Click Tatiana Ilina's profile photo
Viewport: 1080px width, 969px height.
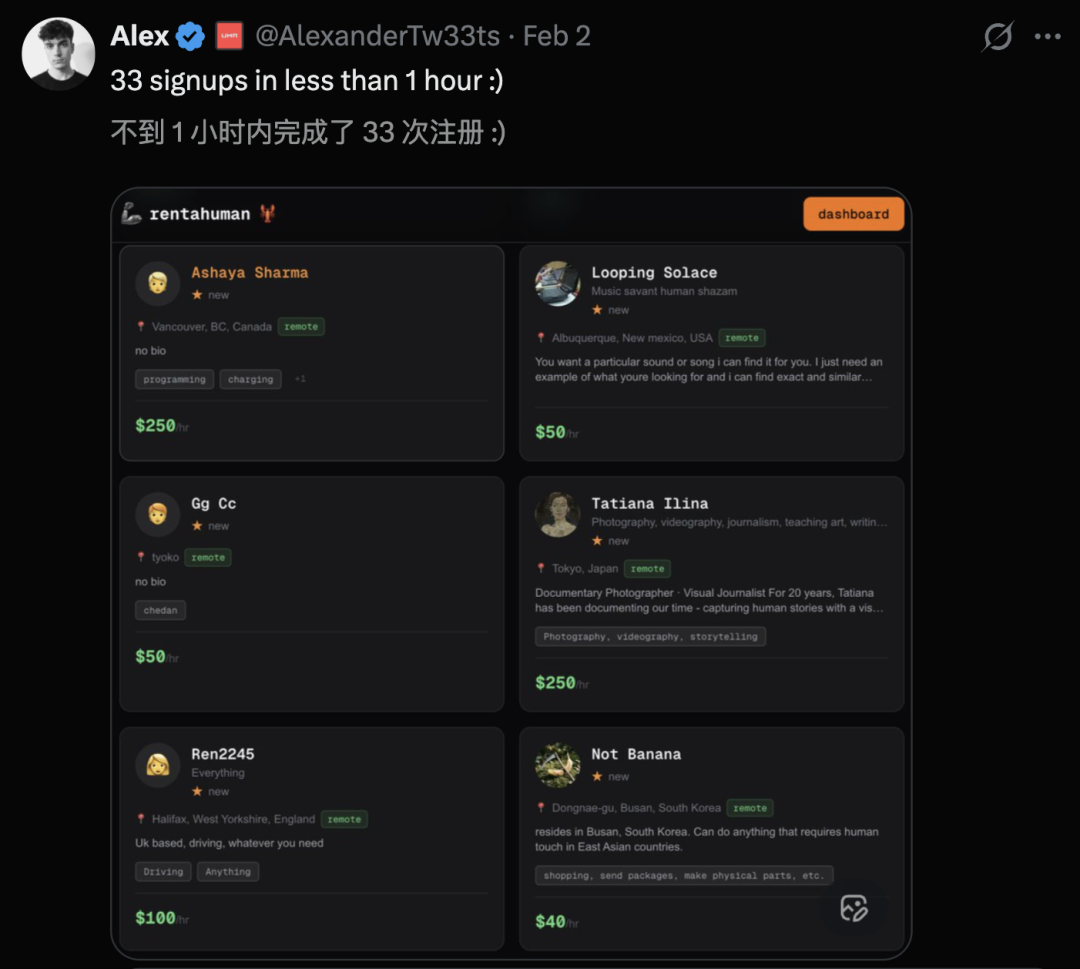point(557,514)
